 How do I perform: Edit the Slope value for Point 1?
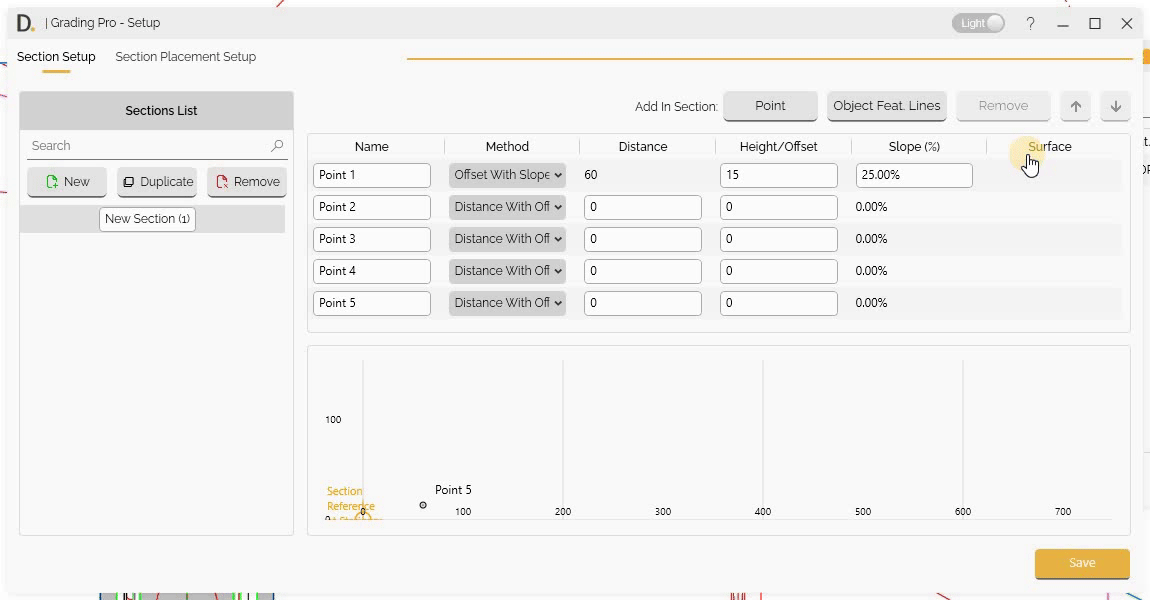[x=913, y=174]
